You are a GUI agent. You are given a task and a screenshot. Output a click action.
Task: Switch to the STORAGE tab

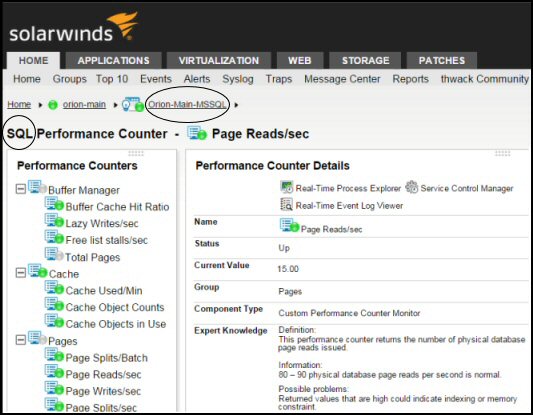tap(365, 60)
